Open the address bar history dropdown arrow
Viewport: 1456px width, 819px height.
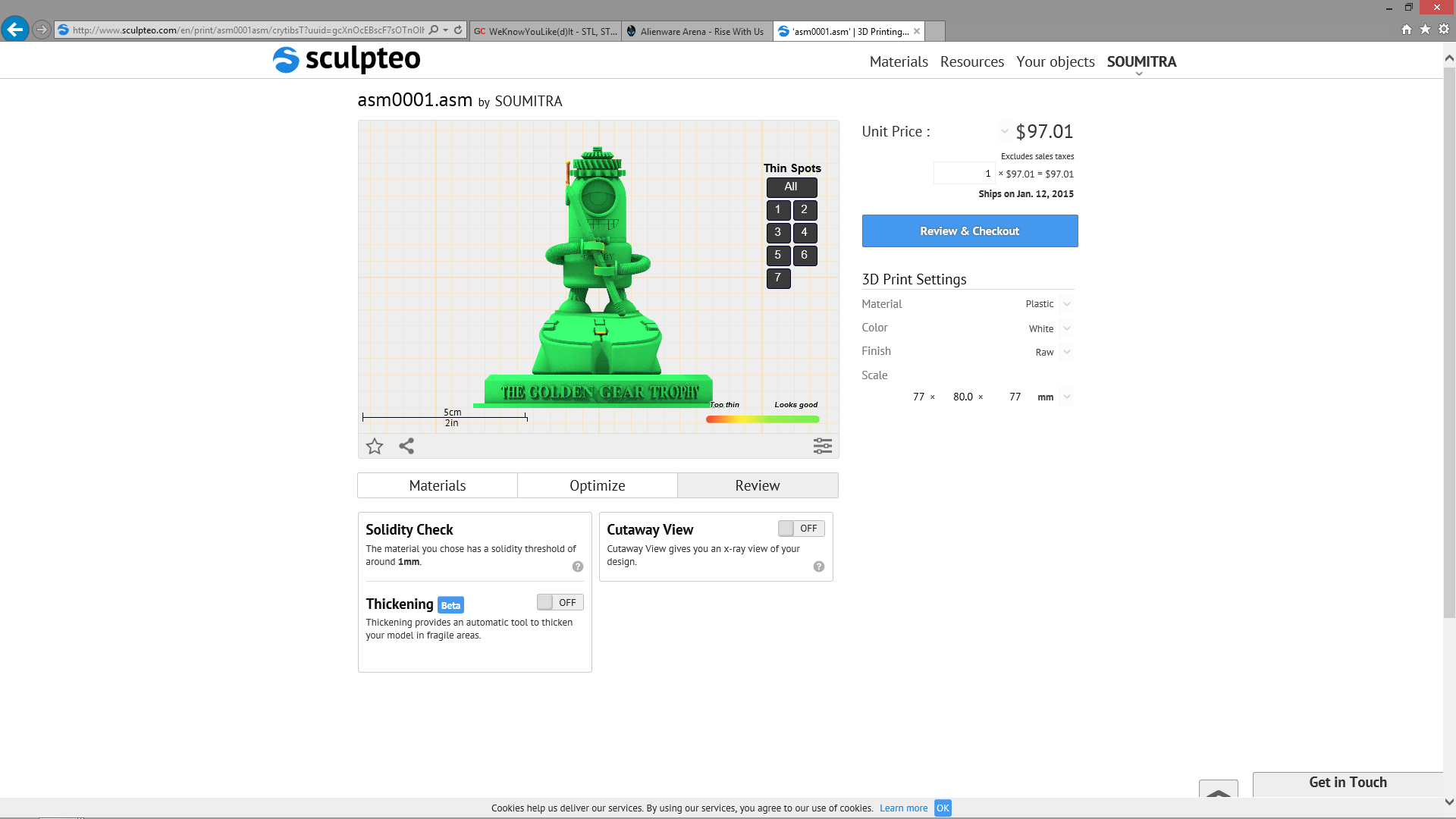click(446, 30)
